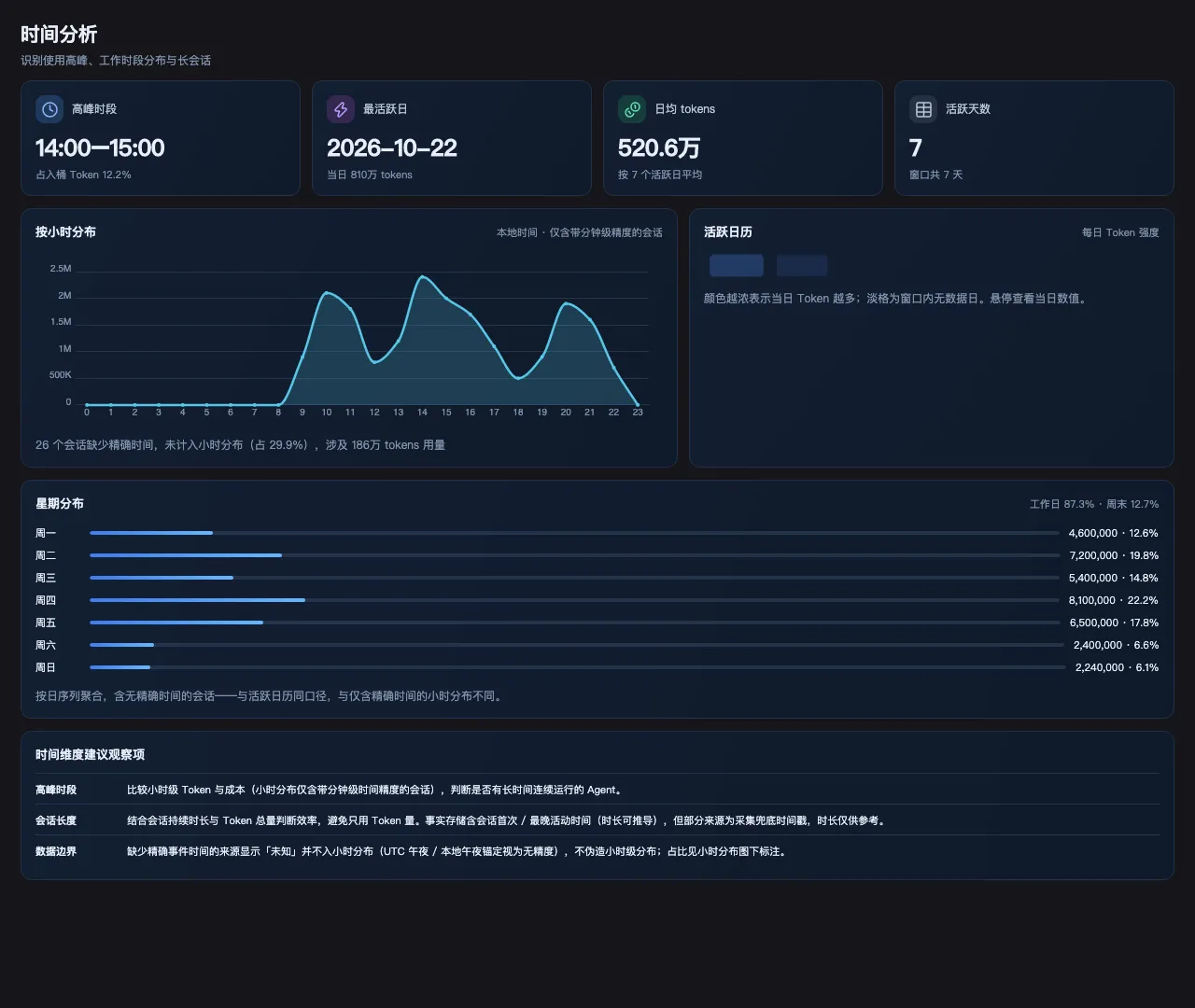Click the table icon on 活跃天数 card
Viewport: 1195px width, 1008px height.
923,109
